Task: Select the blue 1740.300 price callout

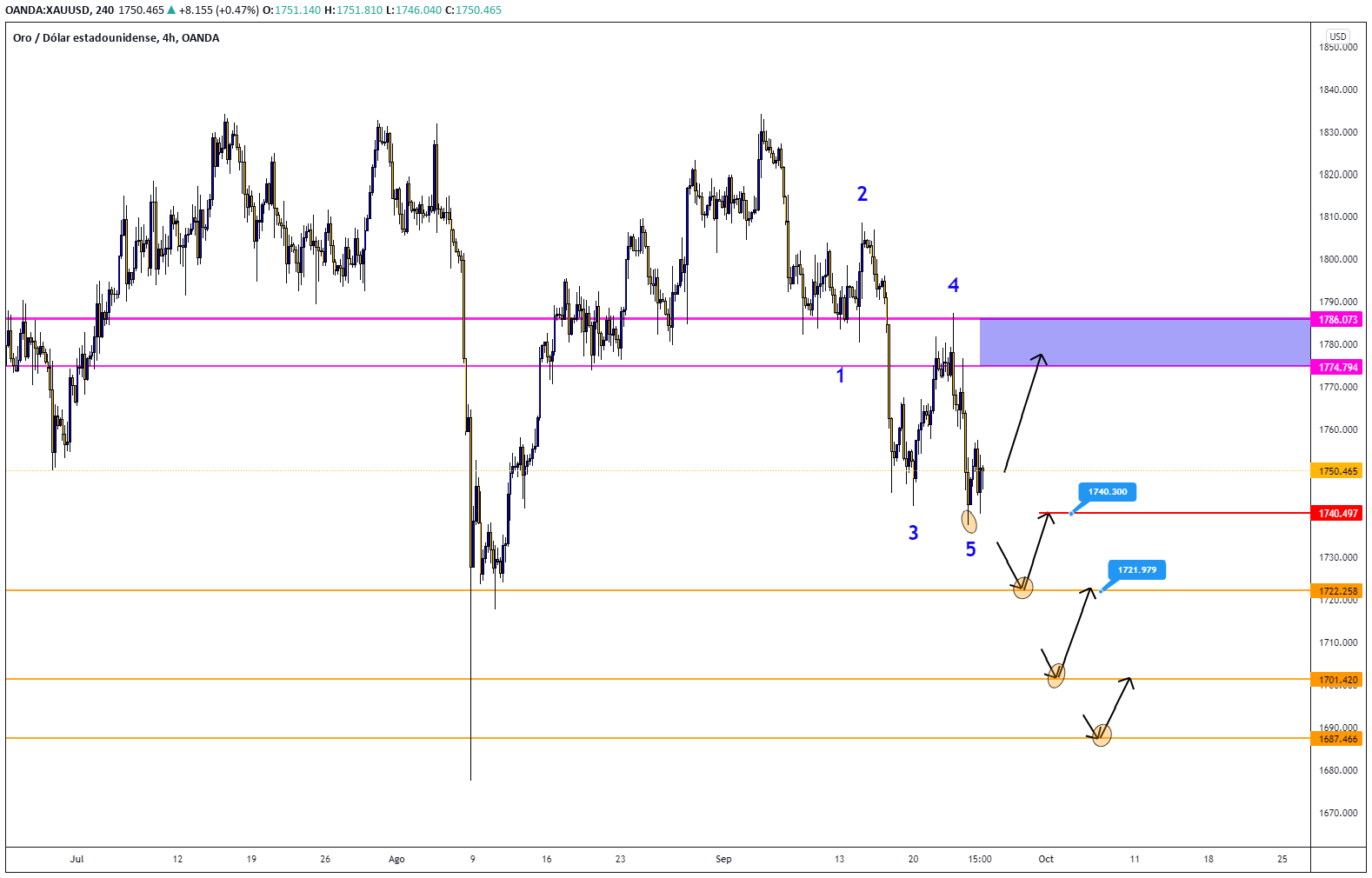Action: [1107, 492]
